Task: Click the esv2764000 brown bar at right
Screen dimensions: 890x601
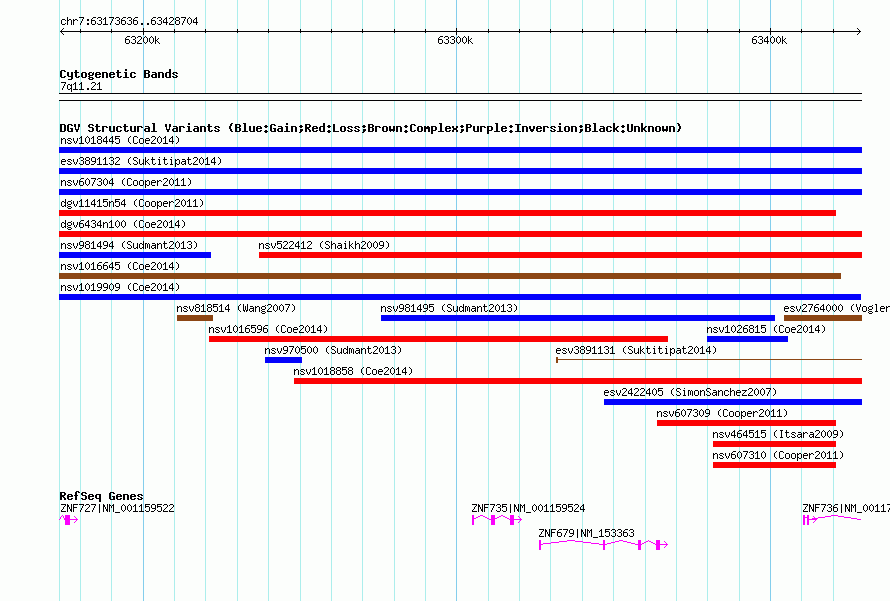Action: (823, 318)
